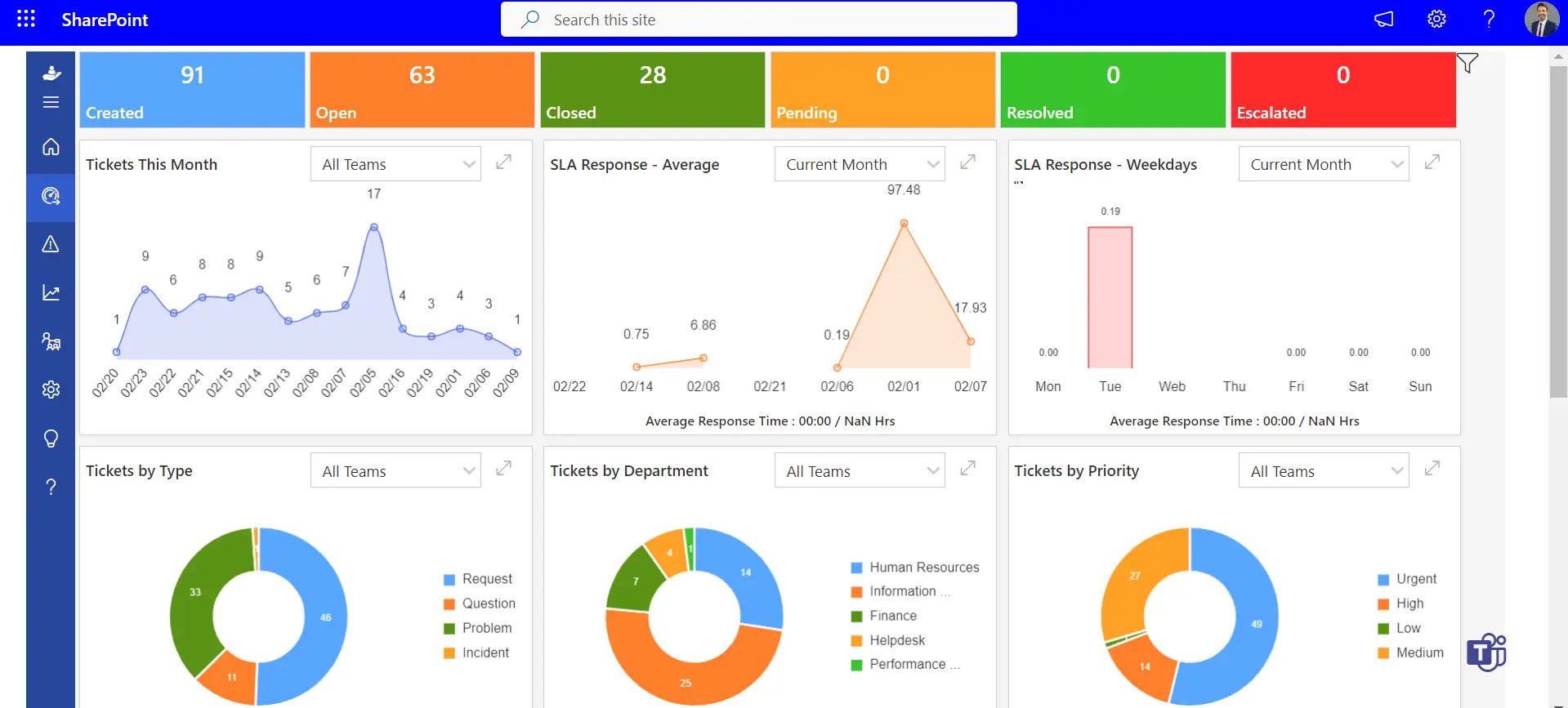Image resolution: width=1568 pixels, height=708 pixels.
Task: Toggle High legend in Tickets by Priority
Action: click(1400, 603)
